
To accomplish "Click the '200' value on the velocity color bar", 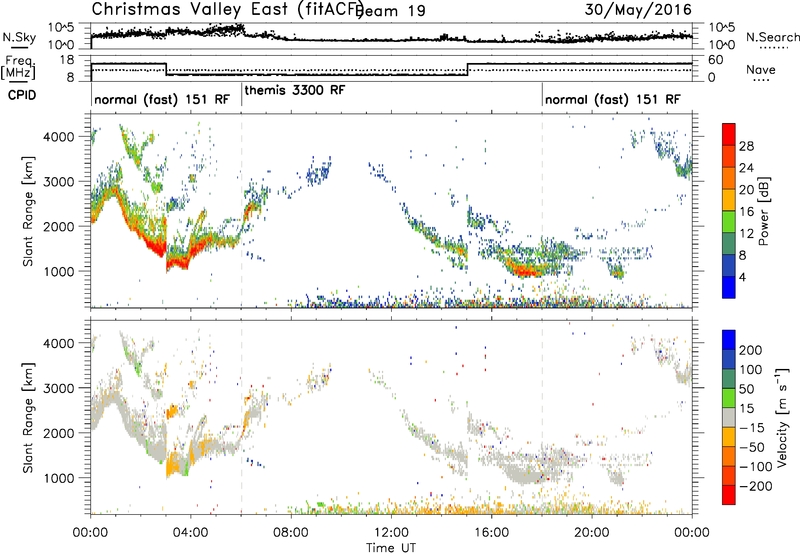I will (x=751, y=350).
